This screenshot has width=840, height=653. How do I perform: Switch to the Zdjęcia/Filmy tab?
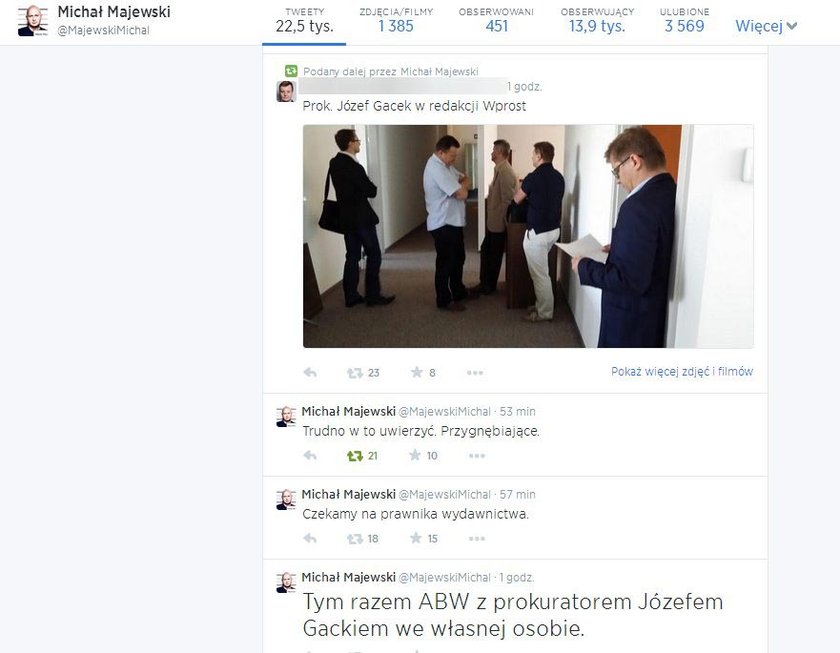point(396,20)
